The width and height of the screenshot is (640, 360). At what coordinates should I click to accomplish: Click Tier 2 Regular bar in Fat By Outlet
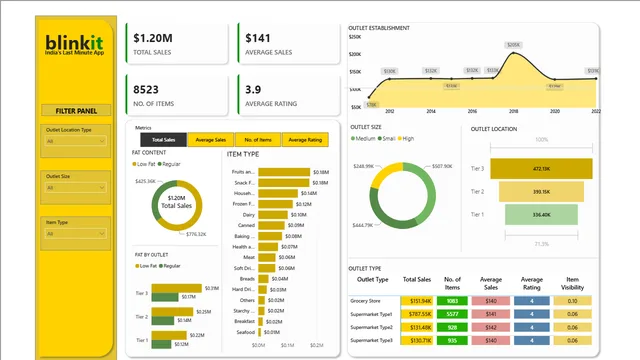163,321
